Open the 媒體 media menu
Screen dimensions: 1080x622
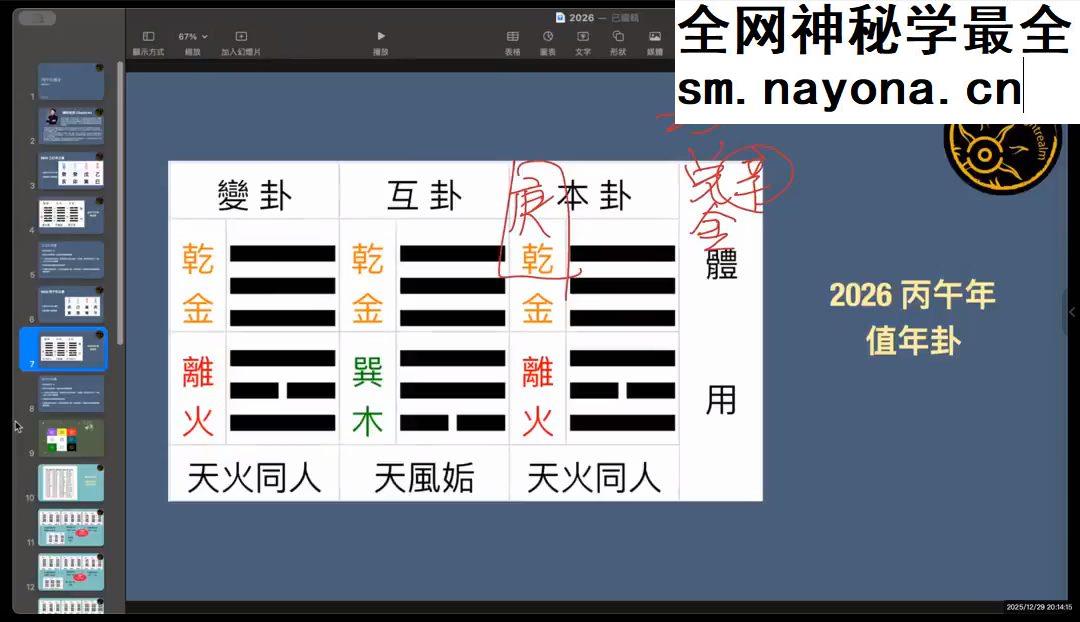click(654, 37)
